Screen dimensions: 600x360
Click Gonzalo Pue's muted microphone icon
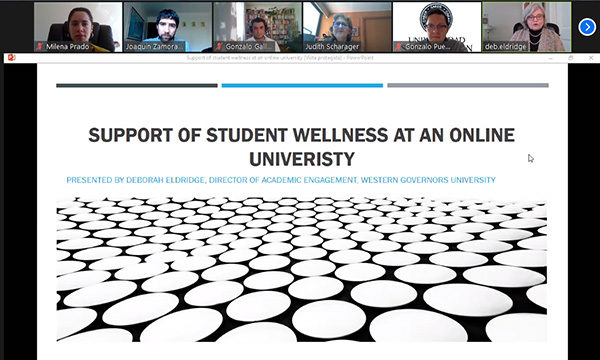click(x=399, y=47)
